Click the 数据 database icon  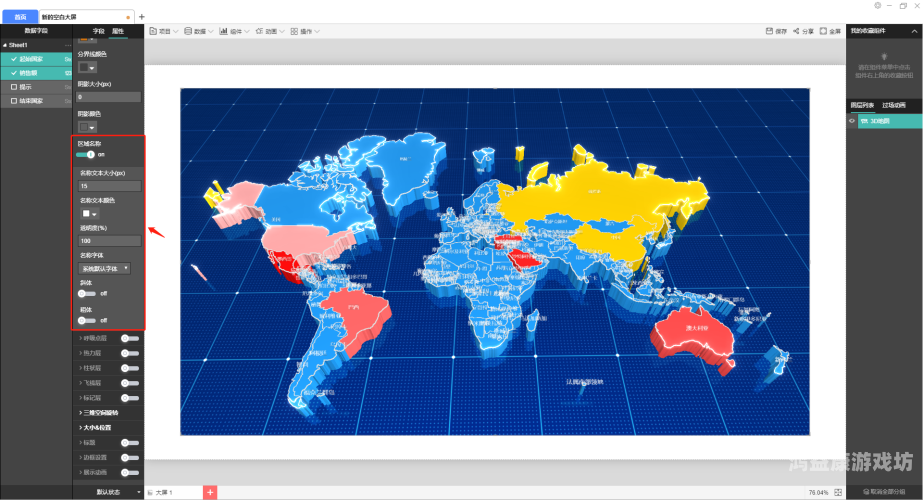pyautogui.click(x=188, y=31)
